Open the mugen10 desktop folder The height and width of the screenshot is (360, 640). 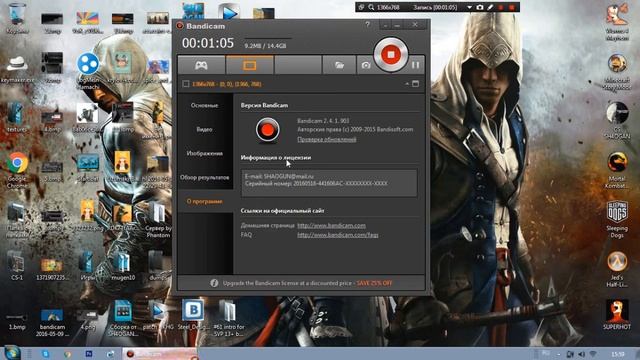point(123,265)
